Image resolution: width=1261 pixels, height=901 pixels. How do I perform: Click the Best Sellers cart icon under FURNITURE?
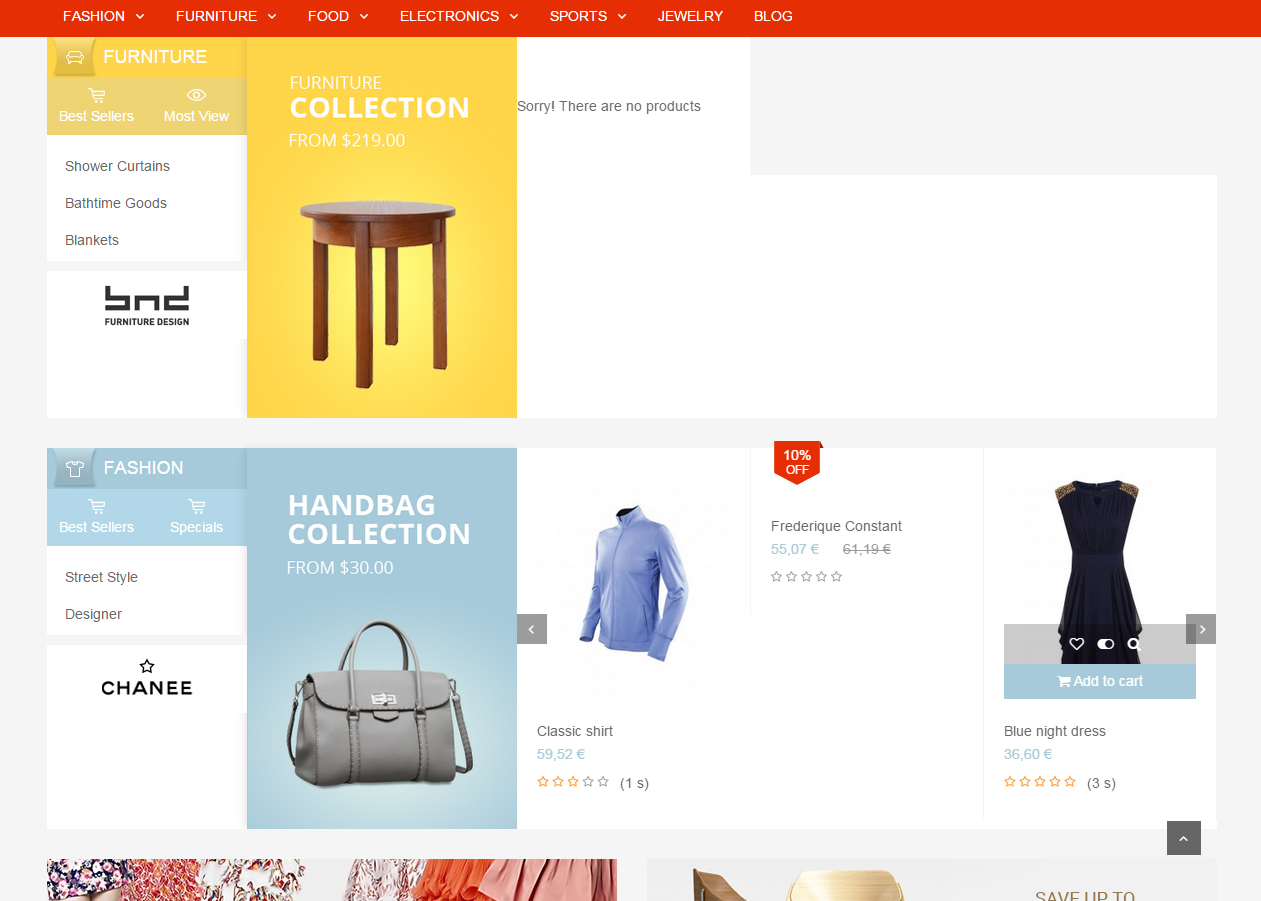(96, 93)
